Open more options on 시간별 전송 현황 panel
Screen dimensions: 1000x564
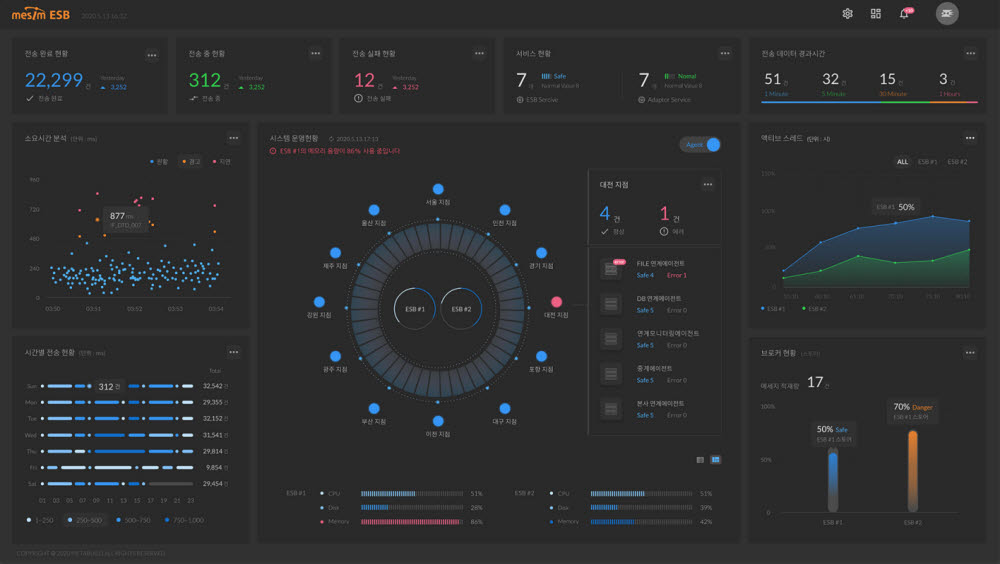234,352
